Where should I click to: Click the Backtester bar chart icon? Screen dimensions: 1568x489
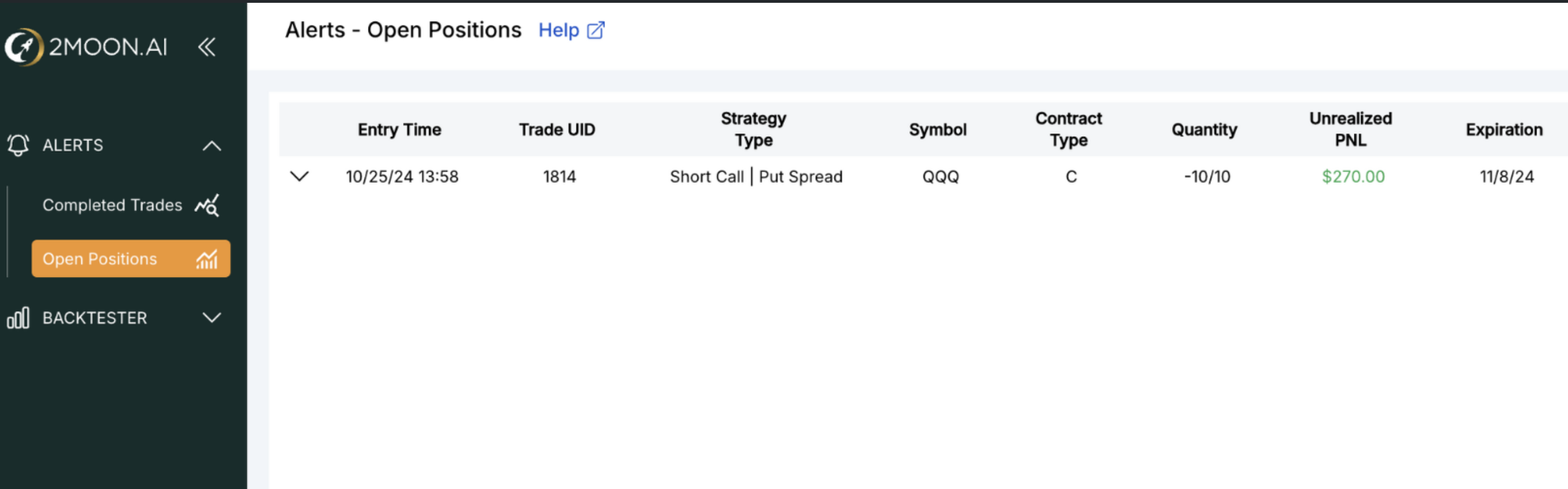pyautogui.click(x=19, y=318)
